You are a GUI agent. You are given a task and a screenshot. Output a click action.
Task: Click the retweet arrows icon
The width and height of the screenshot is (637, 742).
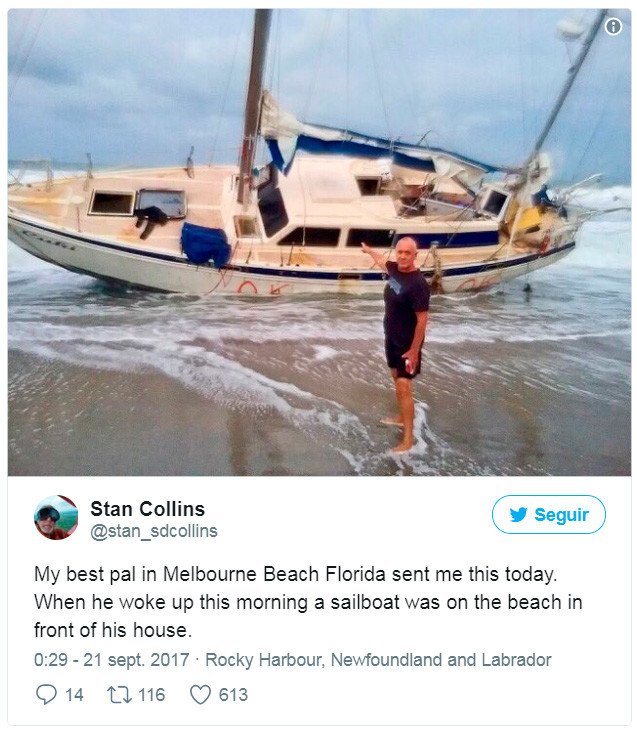118,694
